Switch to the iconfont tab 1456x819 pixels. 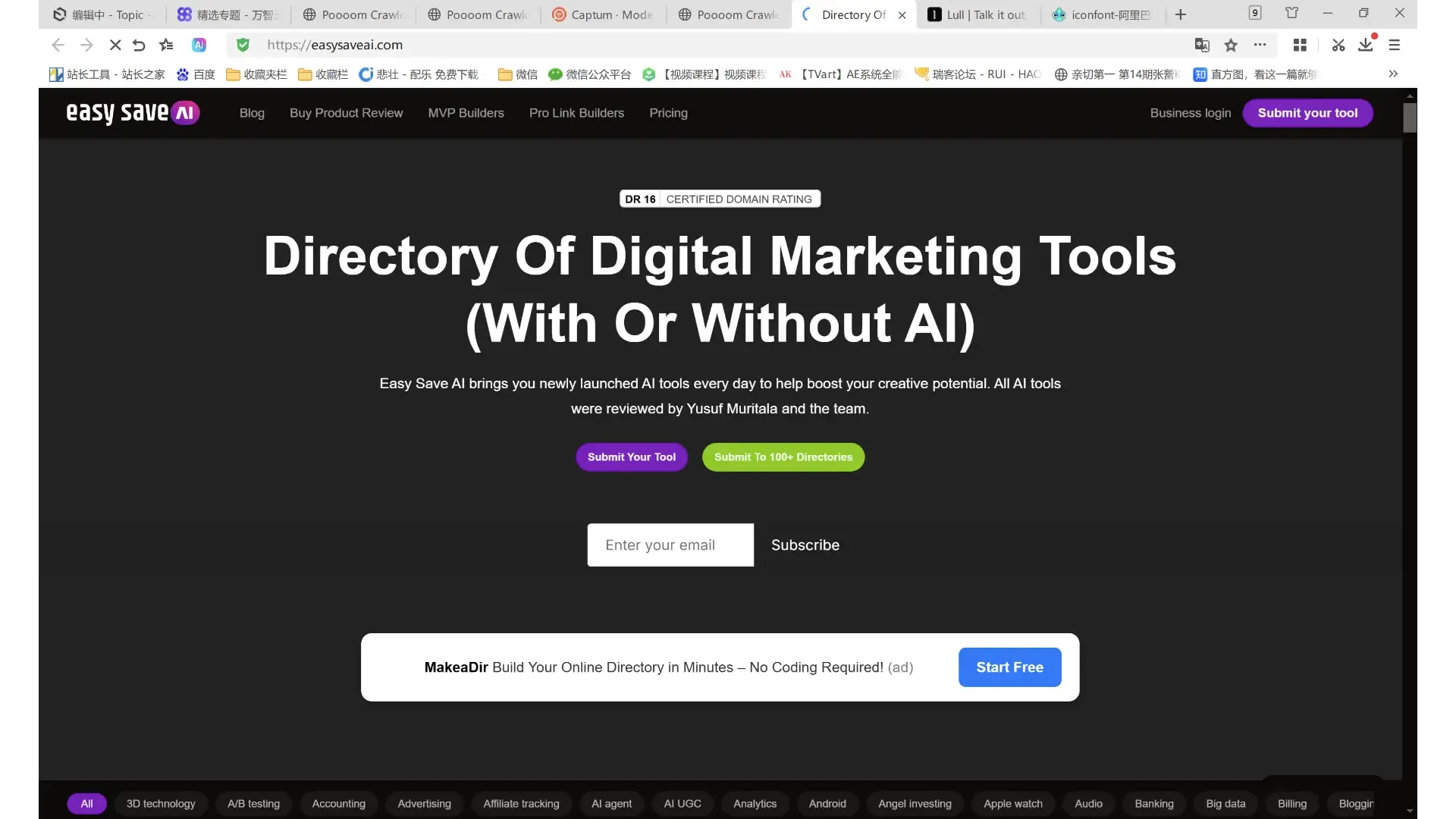pyautogui.click(x=1103, y=14)
